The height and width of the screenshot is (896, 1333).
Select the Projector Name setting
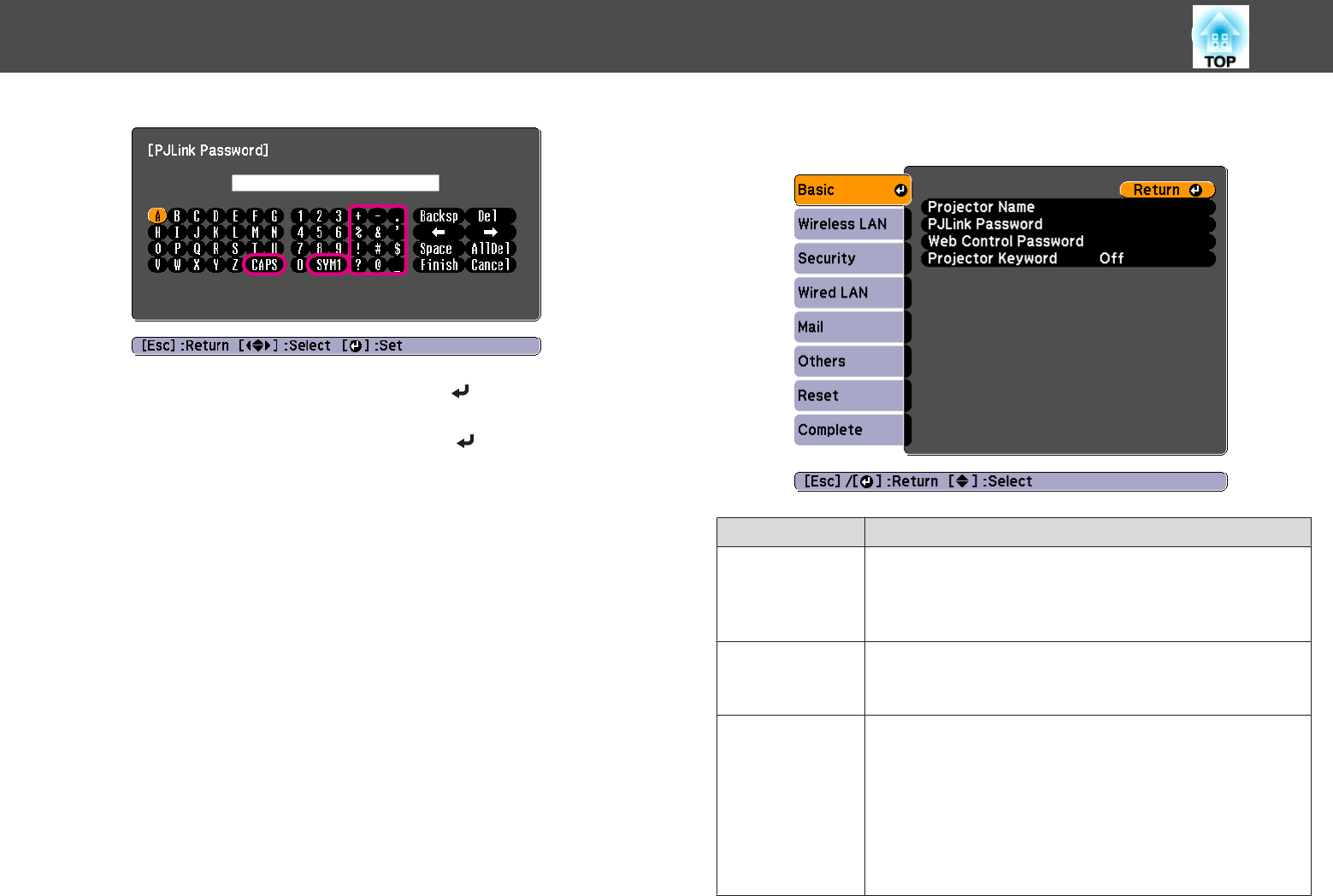pyautogui.click(x=1068, y=207)
